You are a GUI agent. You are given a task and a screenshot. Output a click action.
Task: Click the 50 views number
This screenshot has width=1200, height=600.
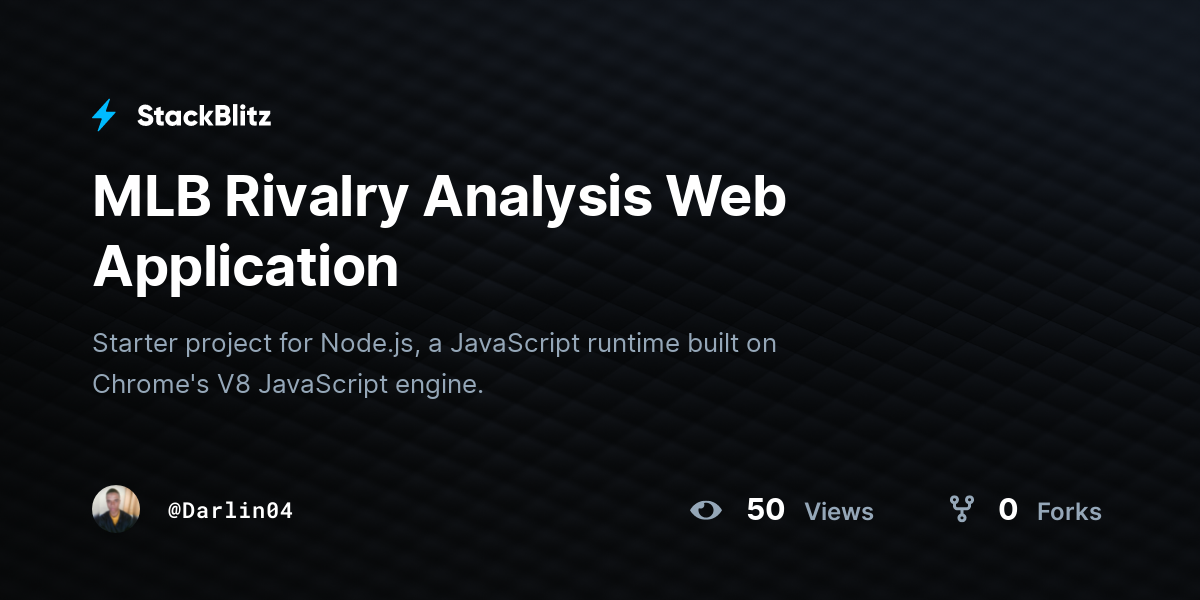[766, 510]
